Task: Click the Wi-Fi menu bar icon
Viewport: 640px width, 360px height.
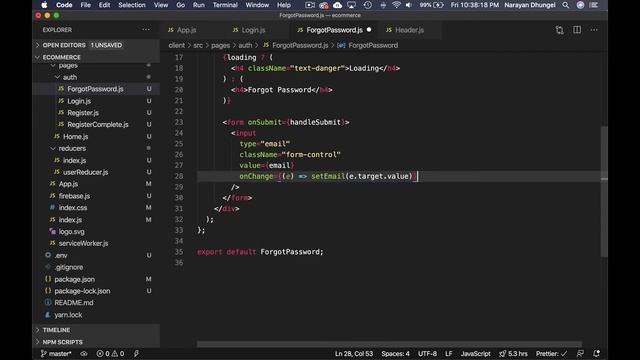Action: 396,5
